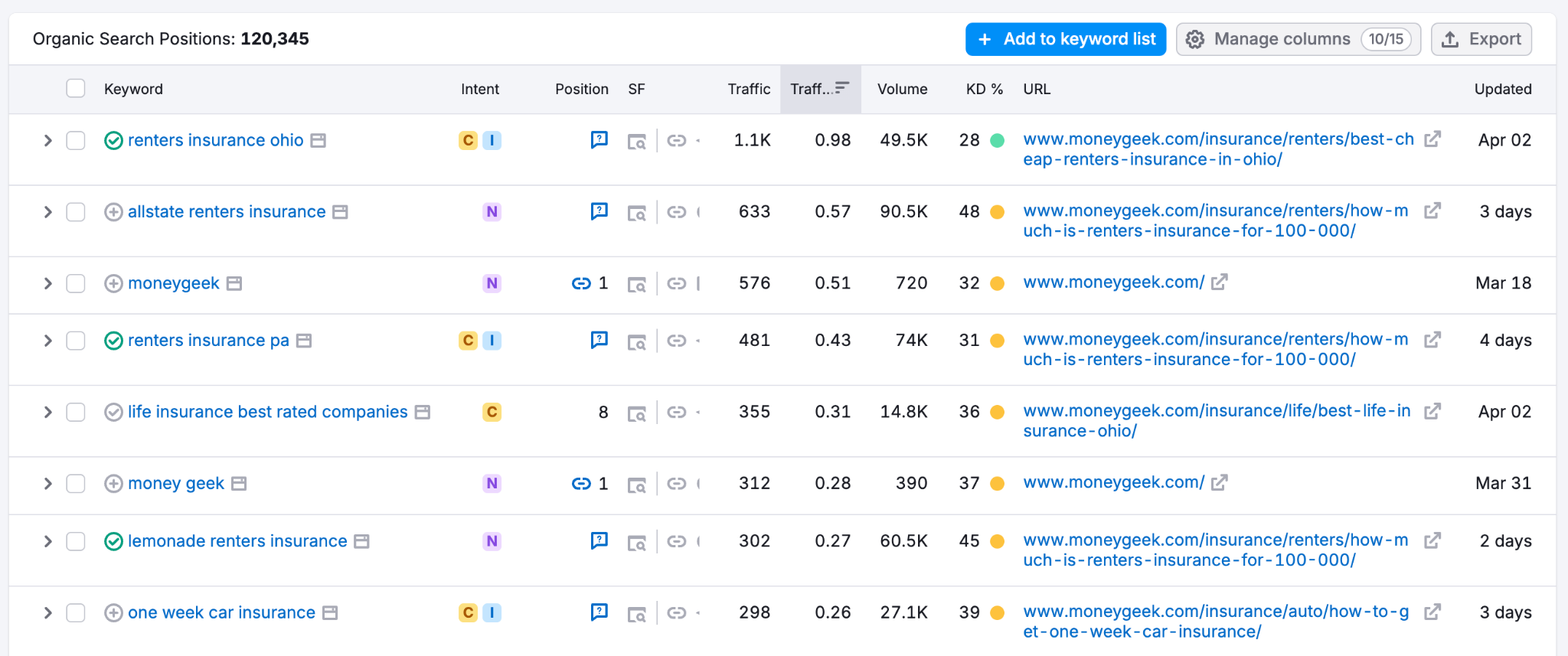The height and width of the screenshot is (656, 1568).
Task: Click SERP snapshot icon beside allstate renters insurance
Action: [x=340, y=212]
